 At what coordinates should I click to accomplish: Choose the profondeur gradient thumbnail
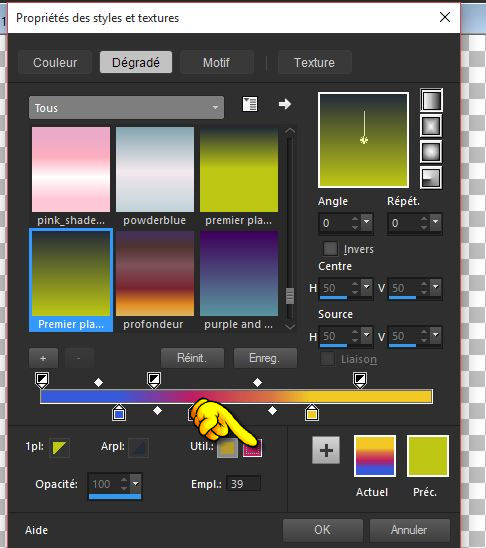click(x=155, y=274)
